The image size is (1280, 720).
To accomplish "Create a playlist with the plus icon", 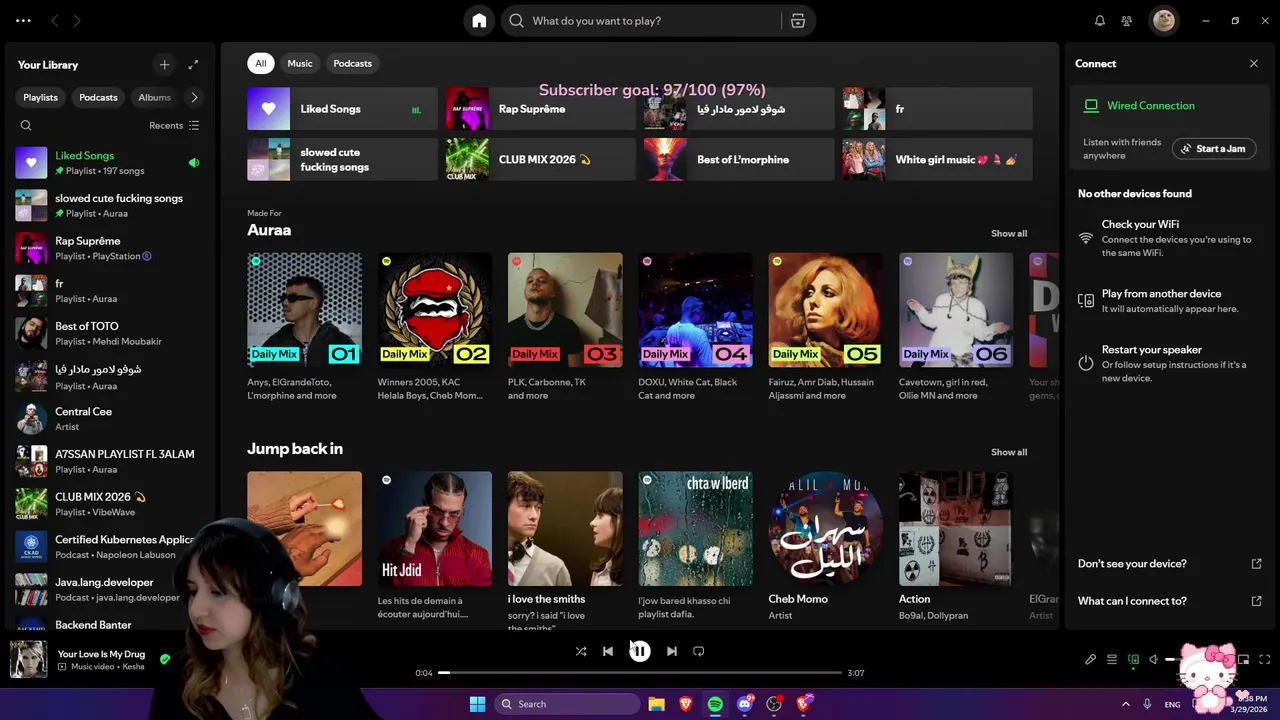I will click(x=165, y=64).
